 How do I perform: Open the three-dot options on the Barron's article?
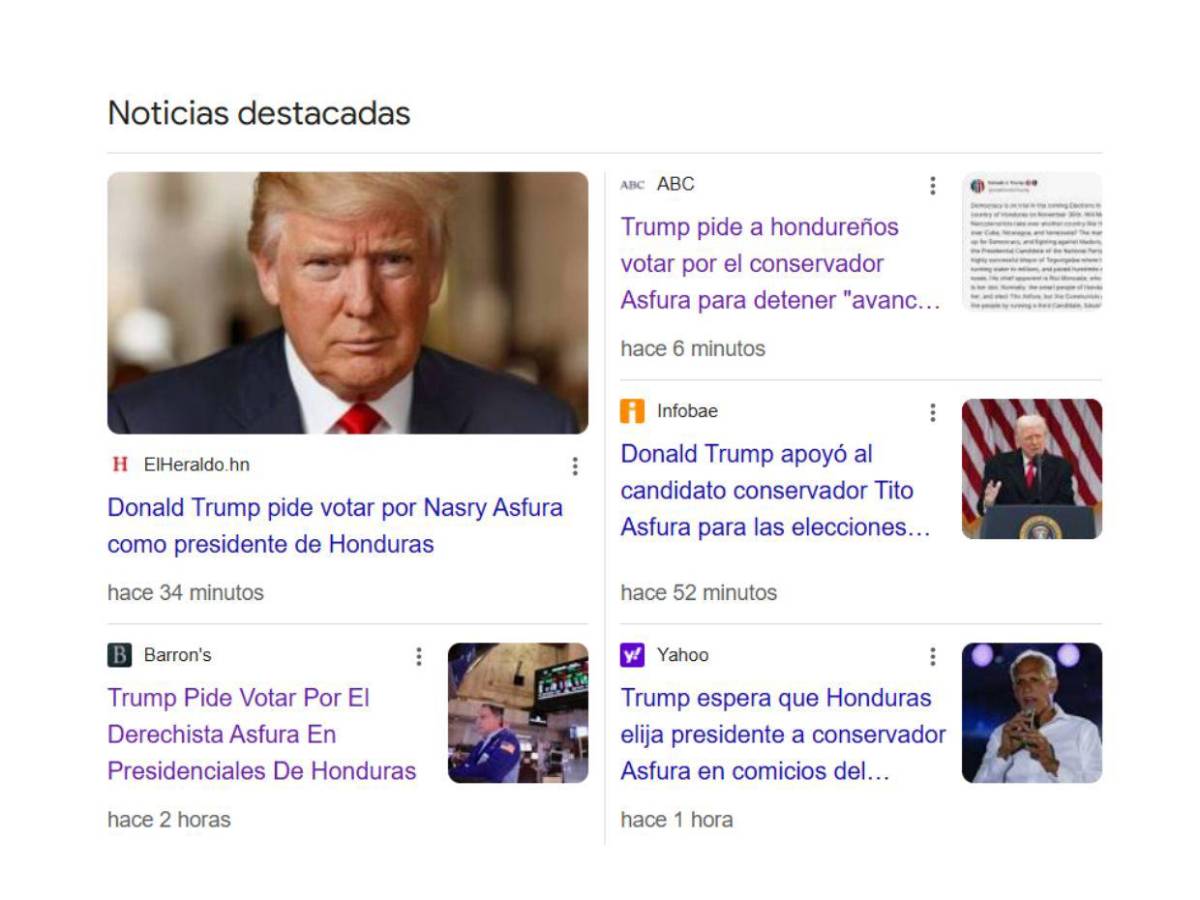pos(419,656)
